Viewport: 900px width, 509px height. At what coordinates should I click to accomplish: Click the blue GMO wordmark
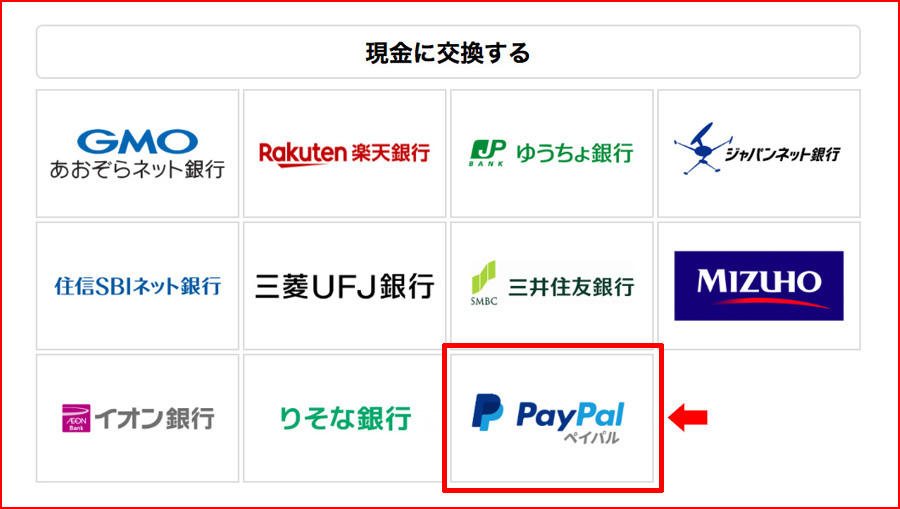[137, 142]
